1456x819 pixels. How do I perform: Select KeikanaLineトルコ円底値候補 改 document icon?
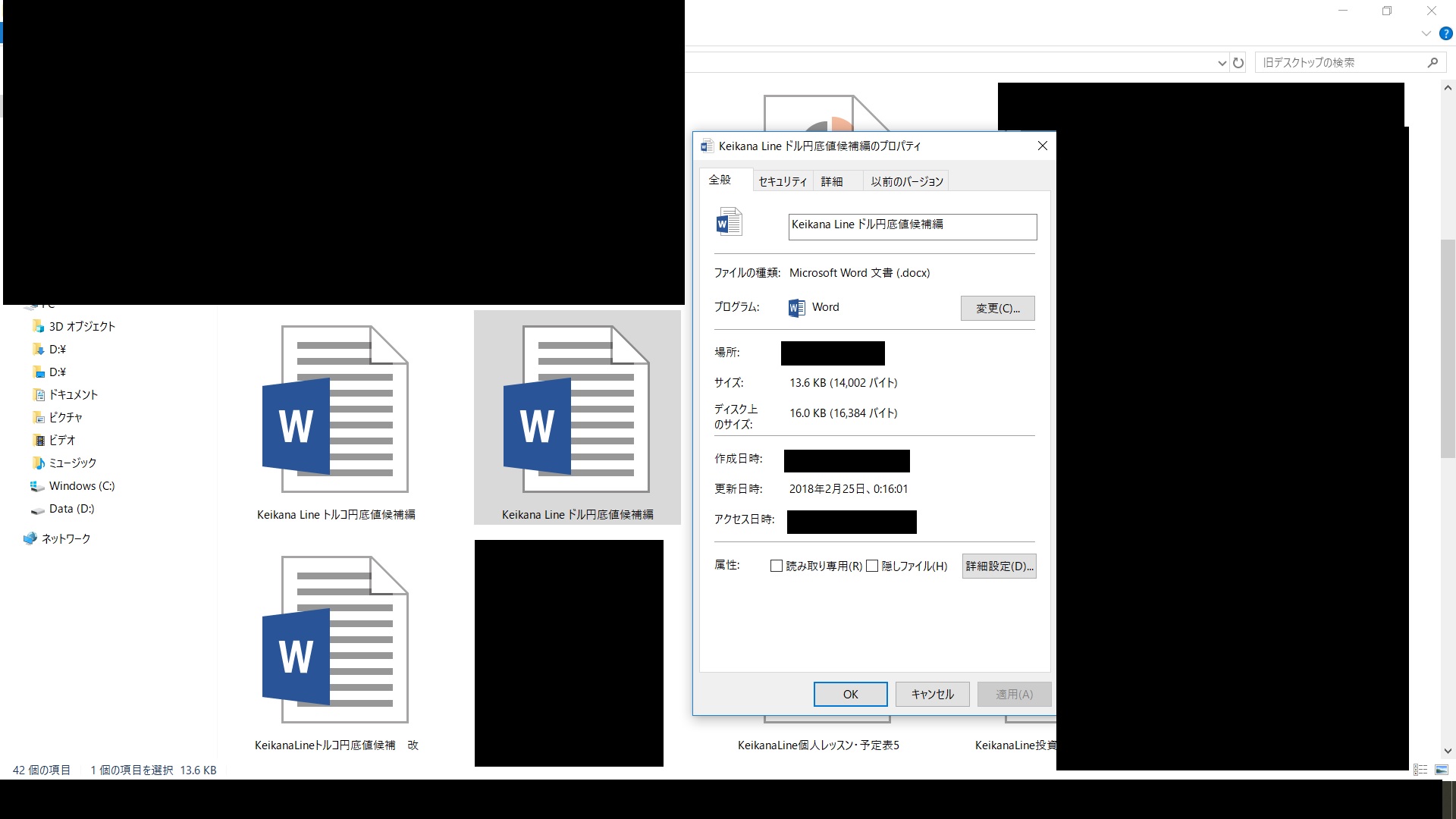point(335,639)
